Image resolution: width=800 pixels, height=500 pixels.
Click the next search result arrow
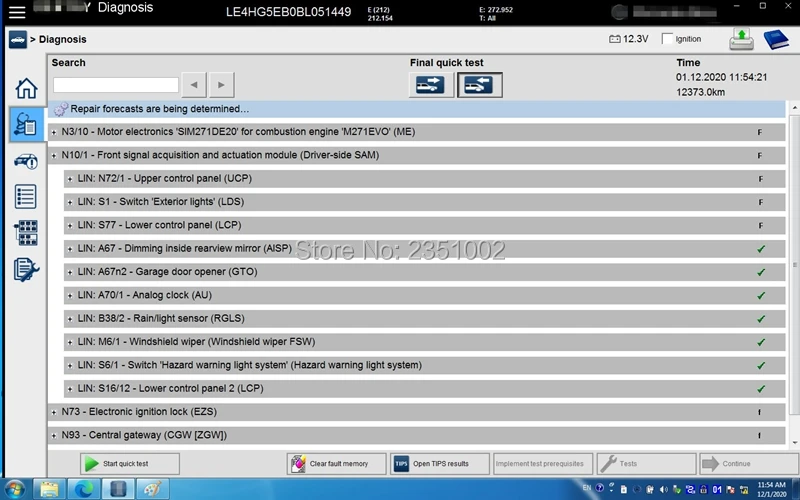221,85
